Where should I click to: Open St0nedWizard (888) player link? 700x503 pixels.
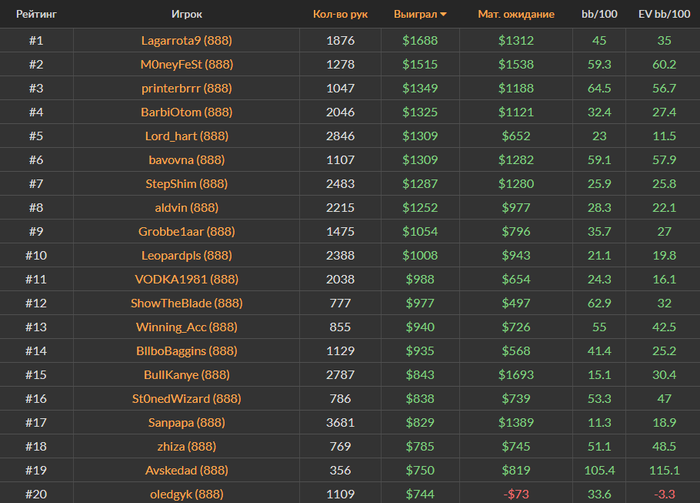pyautogui.click(x=187, y=399)
